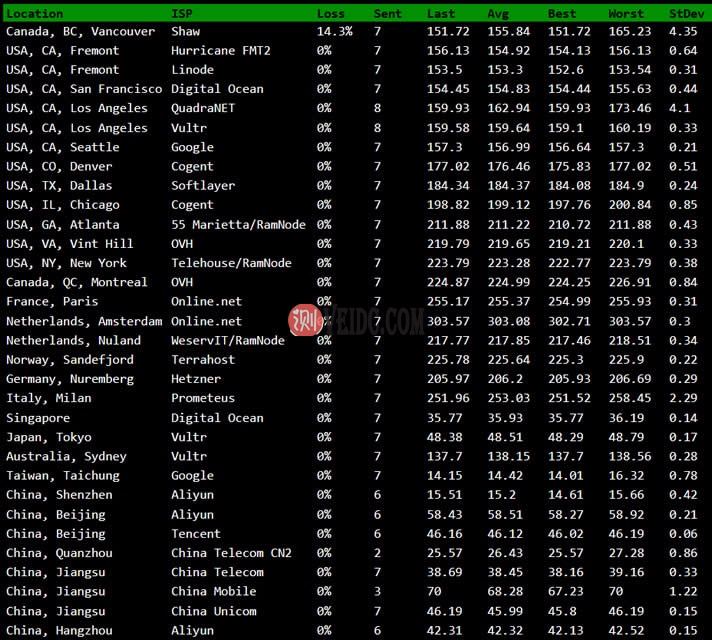Click the Location column header
Viewport: 712px width, 640px height.
pos(35,14)
